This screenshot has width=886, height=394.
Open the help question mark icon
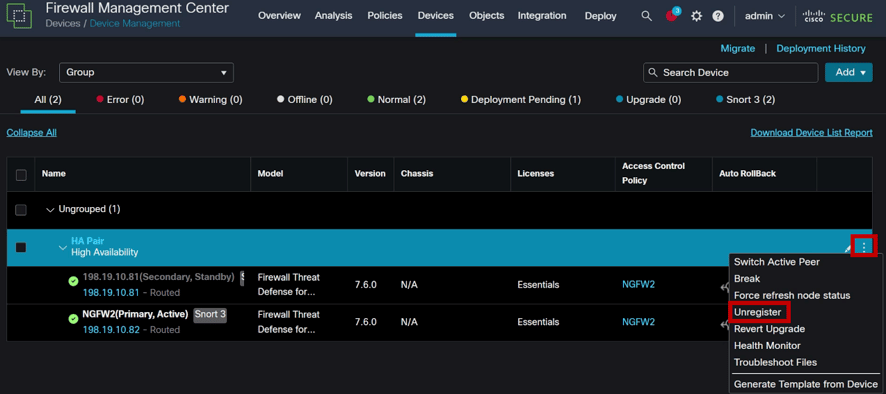pos(718,16)
